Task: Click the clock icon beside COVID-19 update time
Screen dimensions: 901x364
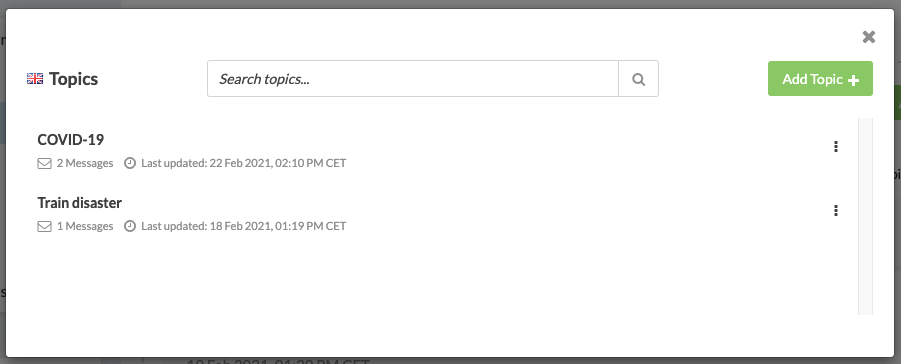Action: (x=130, y=163)
